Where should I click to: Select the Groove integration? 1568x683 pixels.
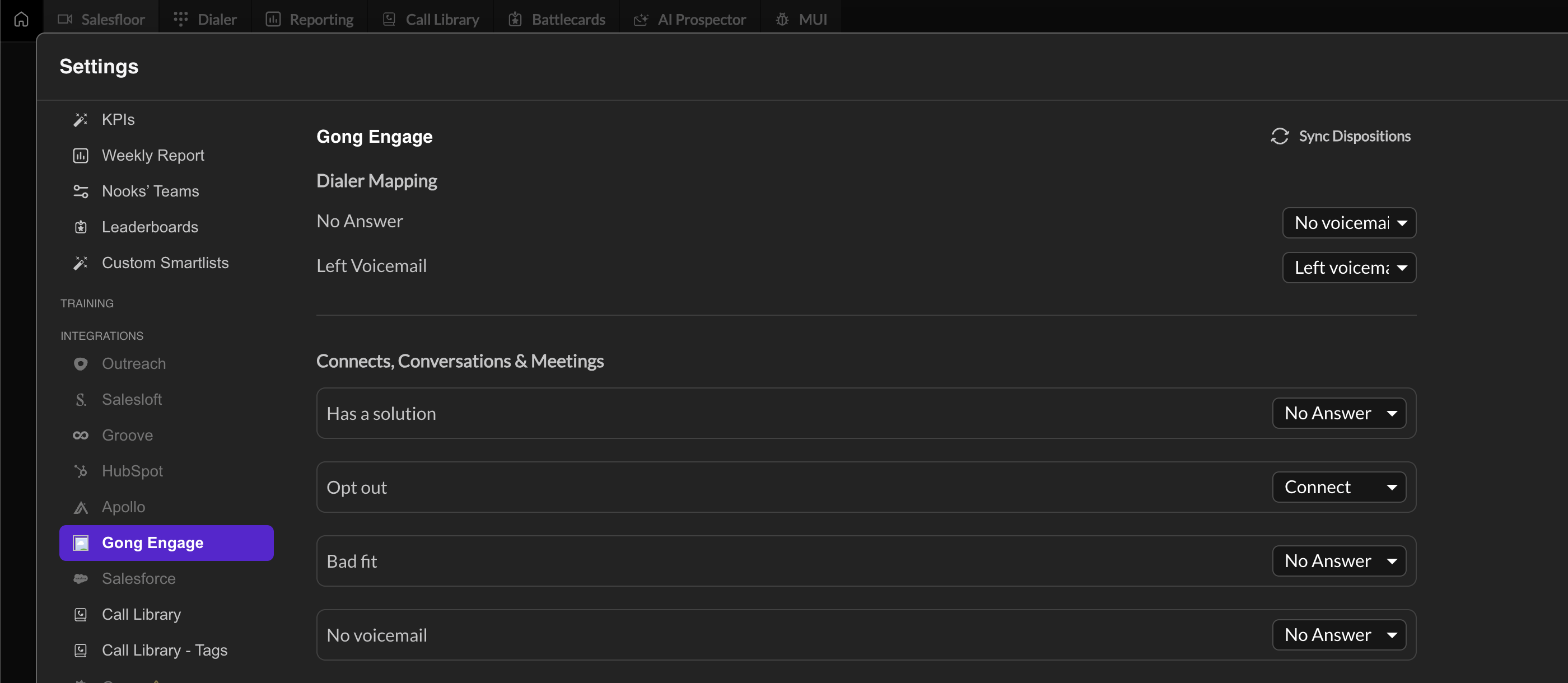pos(167,435)
